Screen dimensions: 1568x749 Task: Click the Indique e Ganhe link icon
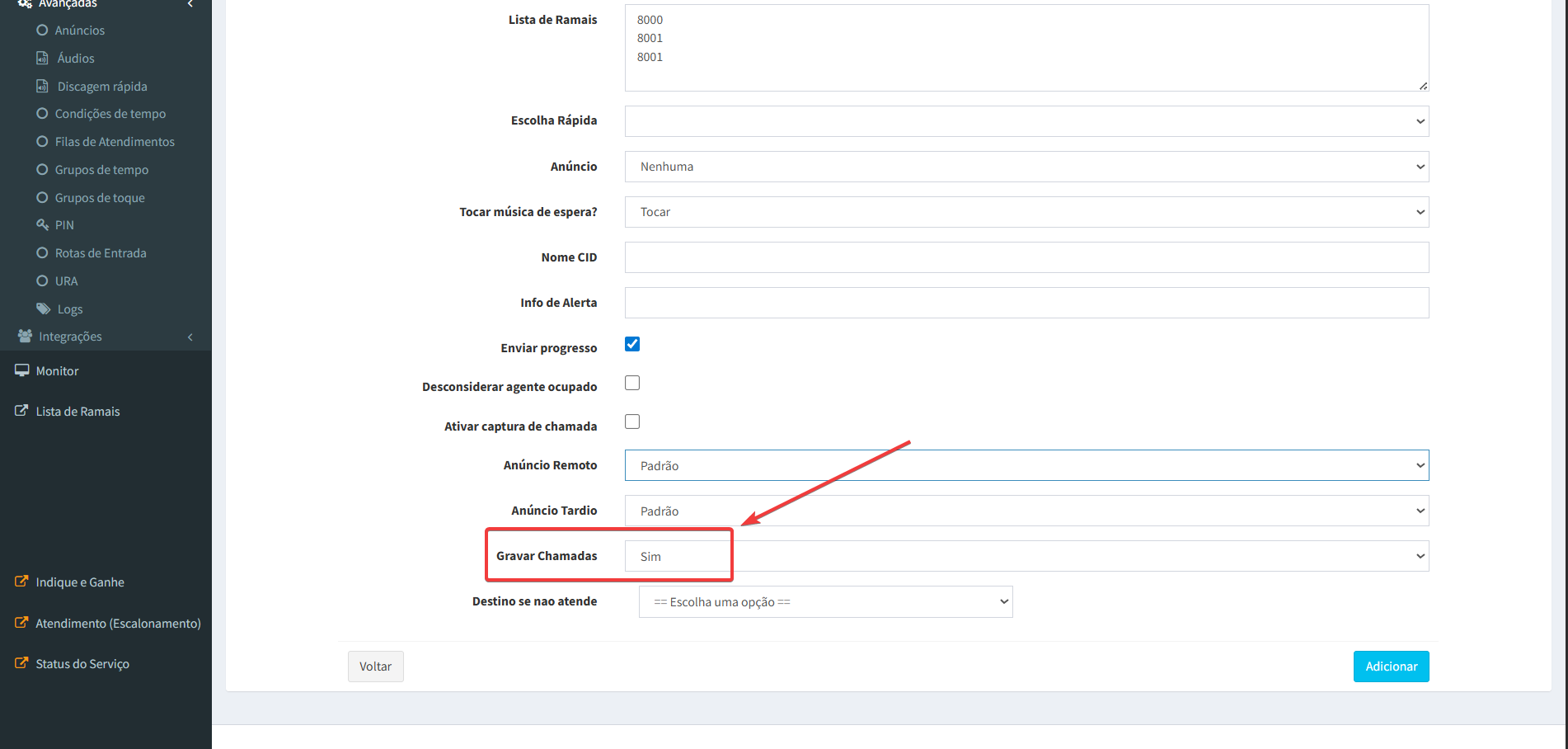tap(22, 582)
